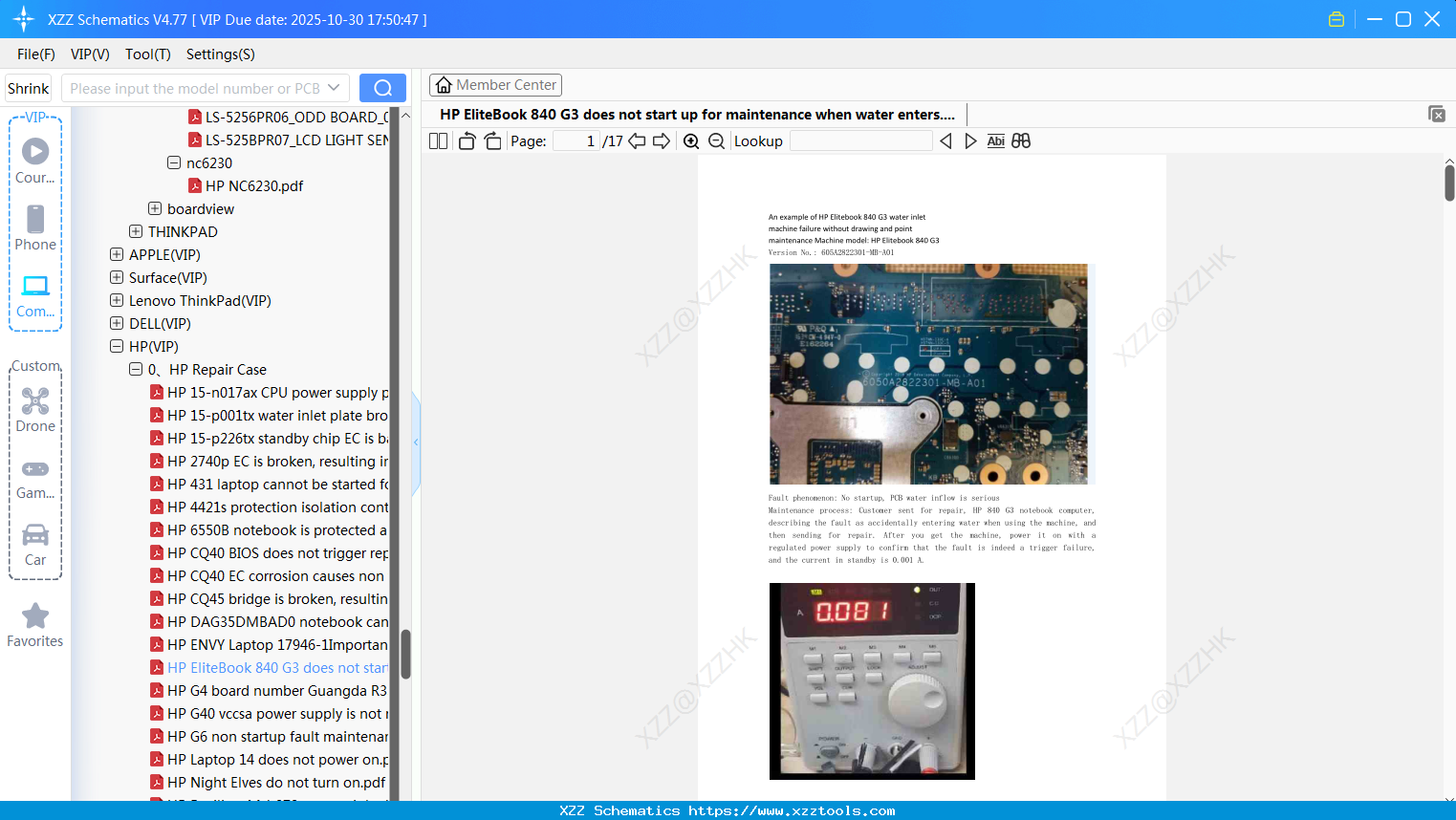Open the VIP(V) menu
The image size is (1456, 820).
90,54
